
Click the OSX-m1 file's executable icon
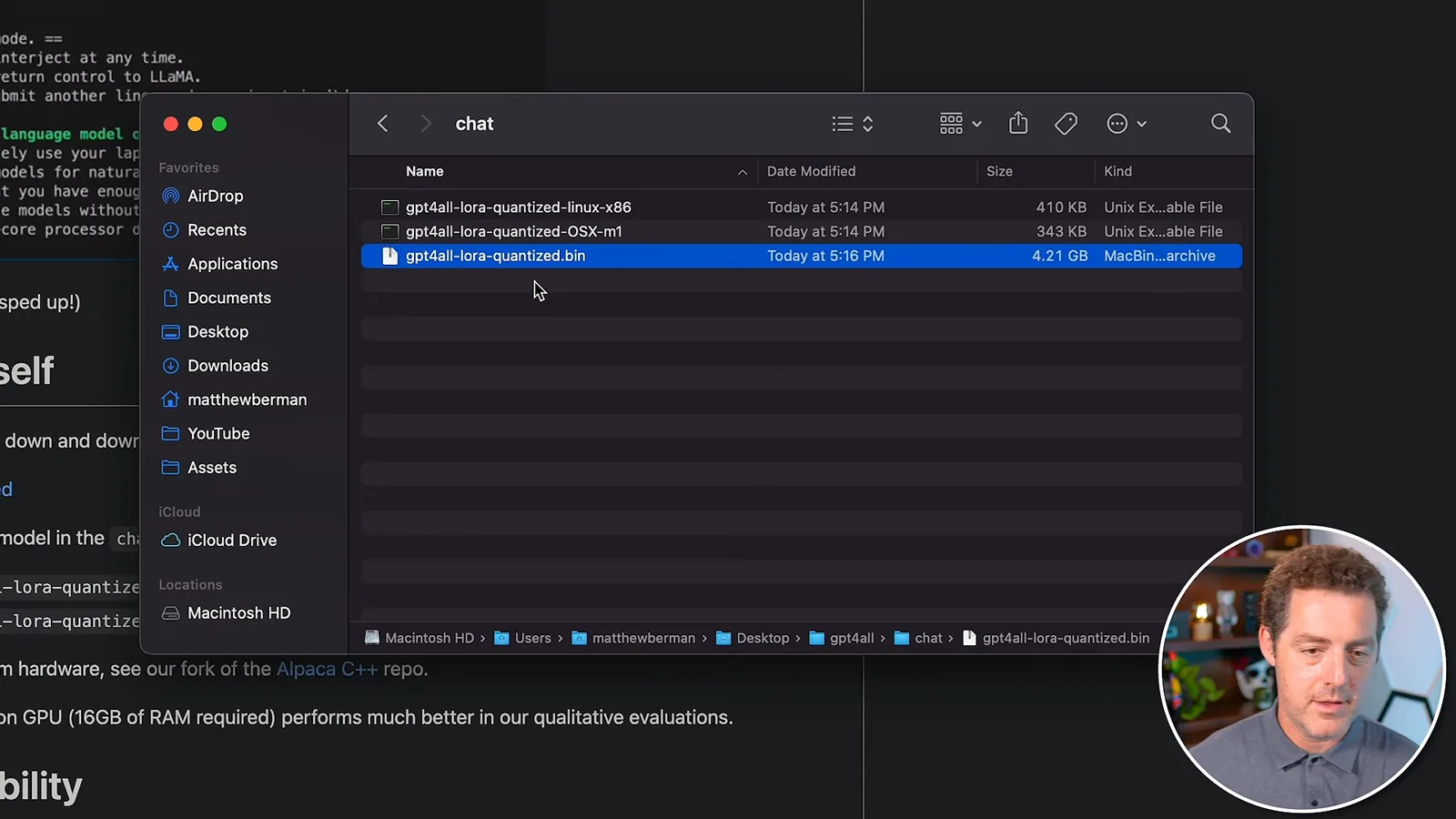pos(390,232)
